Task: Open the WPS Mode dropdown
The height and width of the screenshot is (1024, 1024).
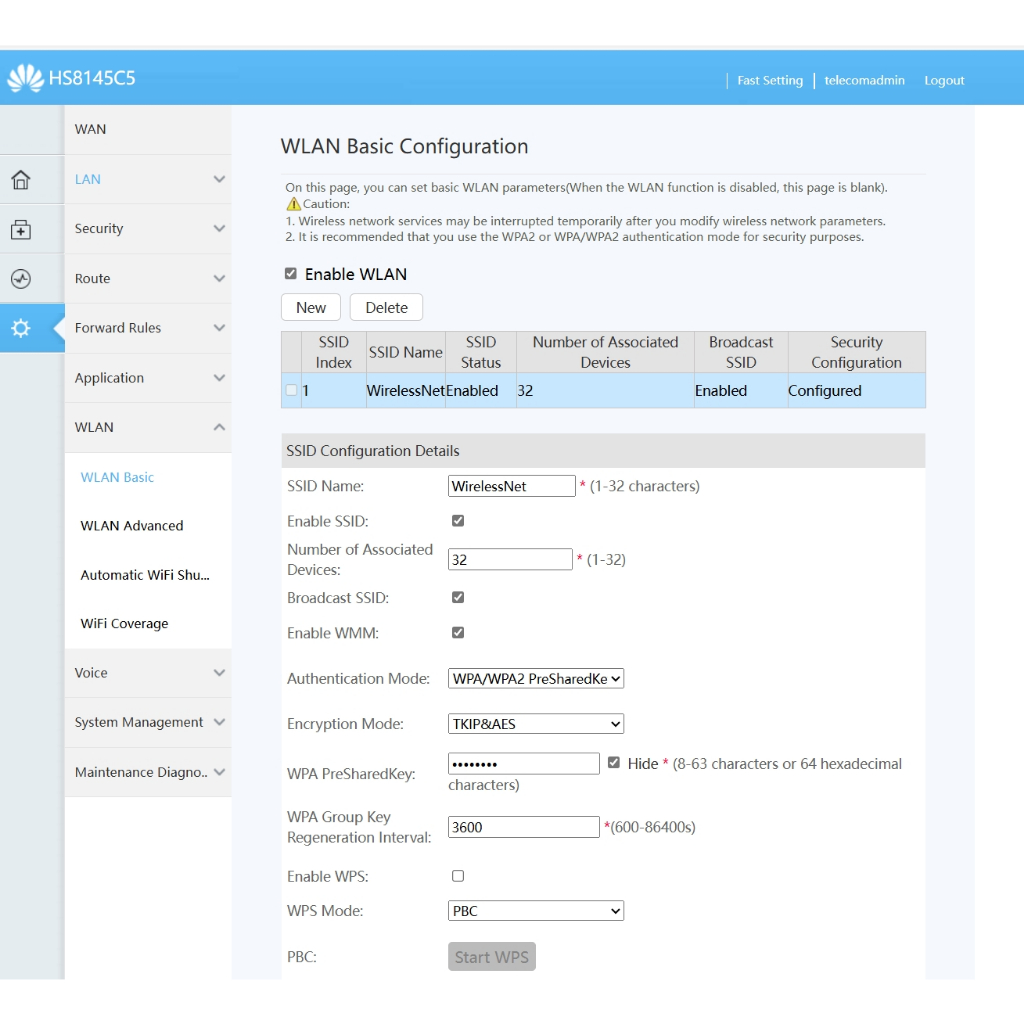Action: point(537,911)
